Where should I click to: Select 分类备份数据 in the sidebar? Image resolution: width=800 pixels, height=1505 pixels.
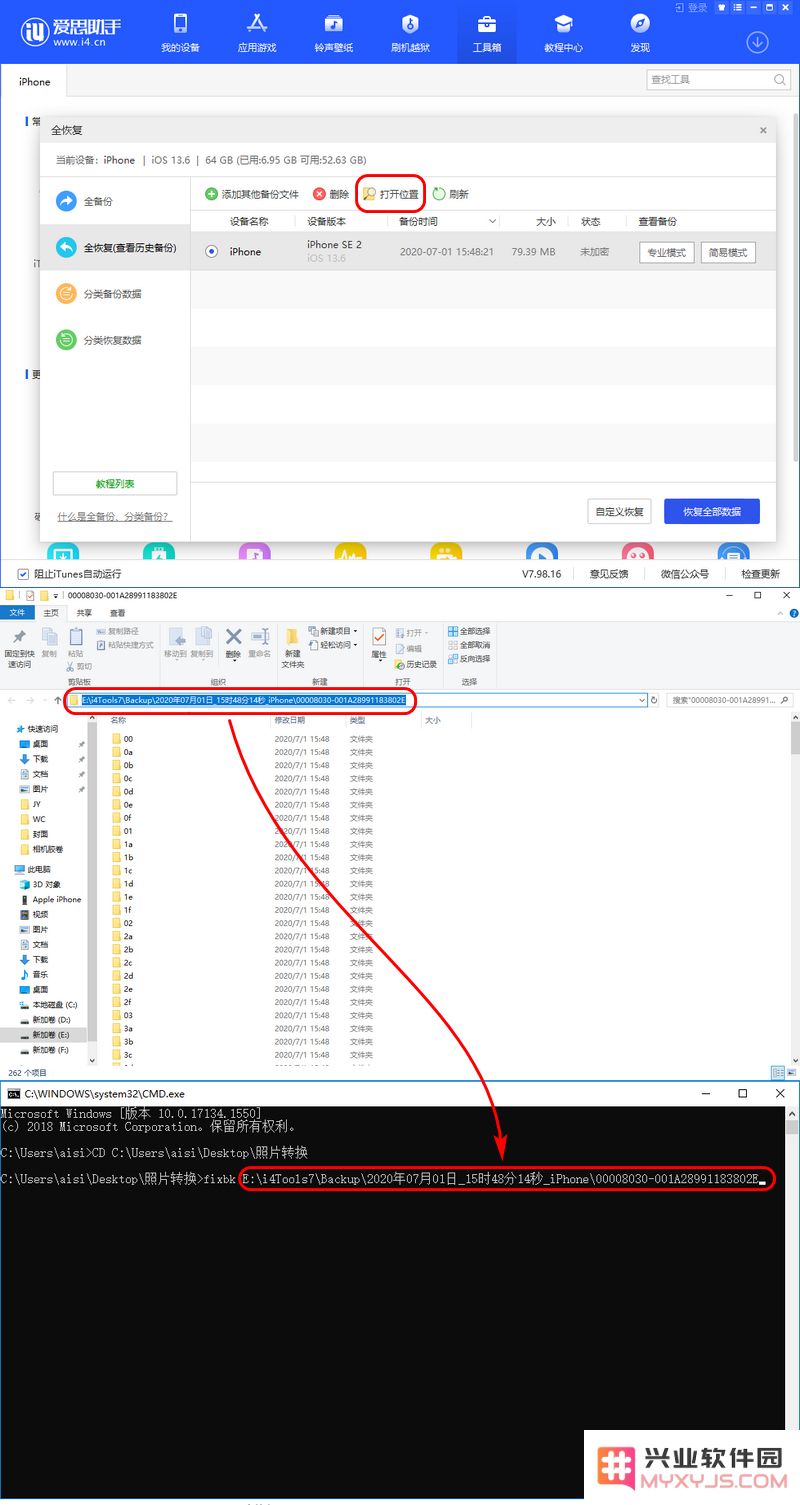coord(115,293)
